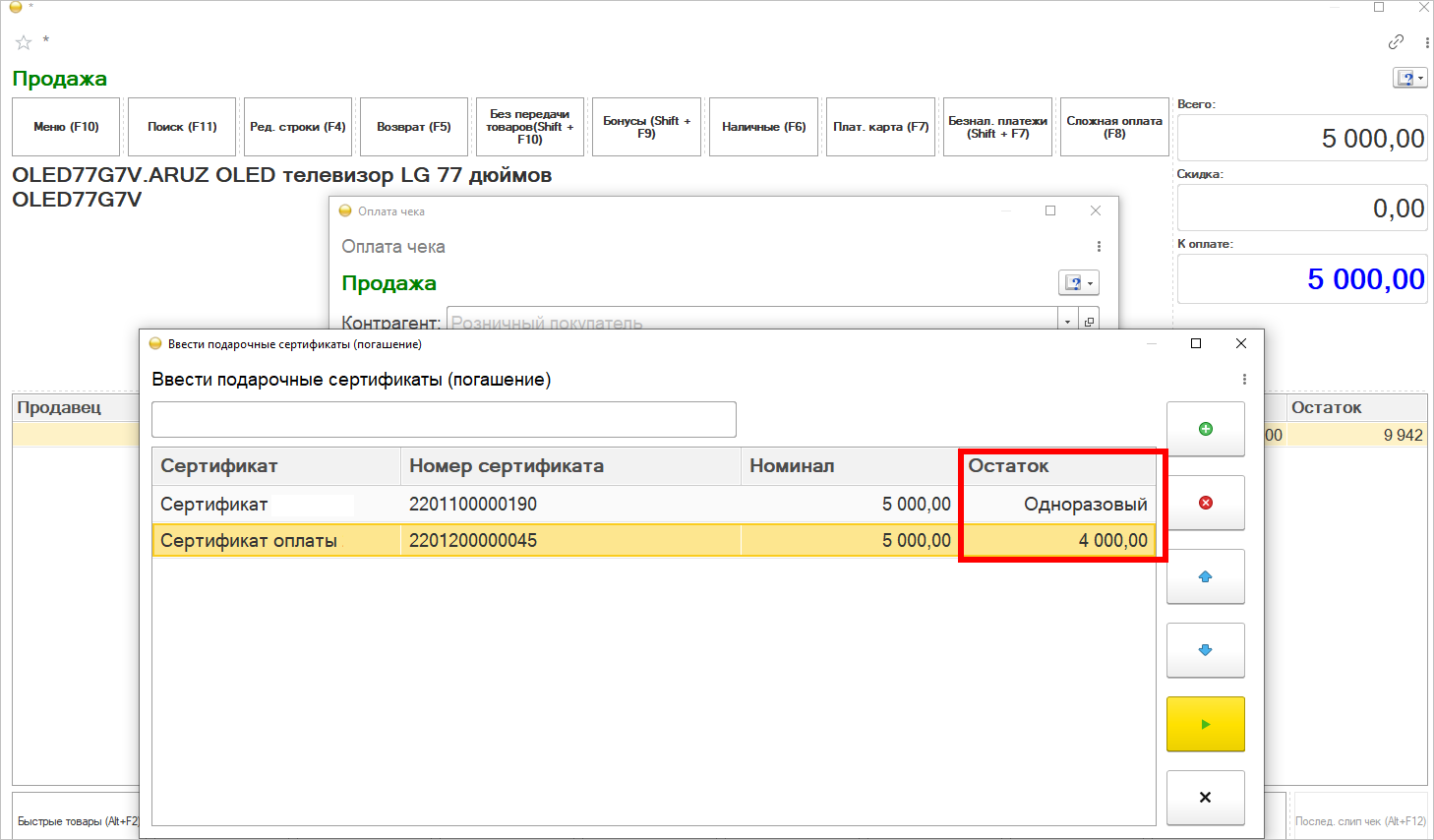Close the certificates dialog window
Image resolution: width=1434 pixels, height=840 pixels.
tap(1241, 343)
